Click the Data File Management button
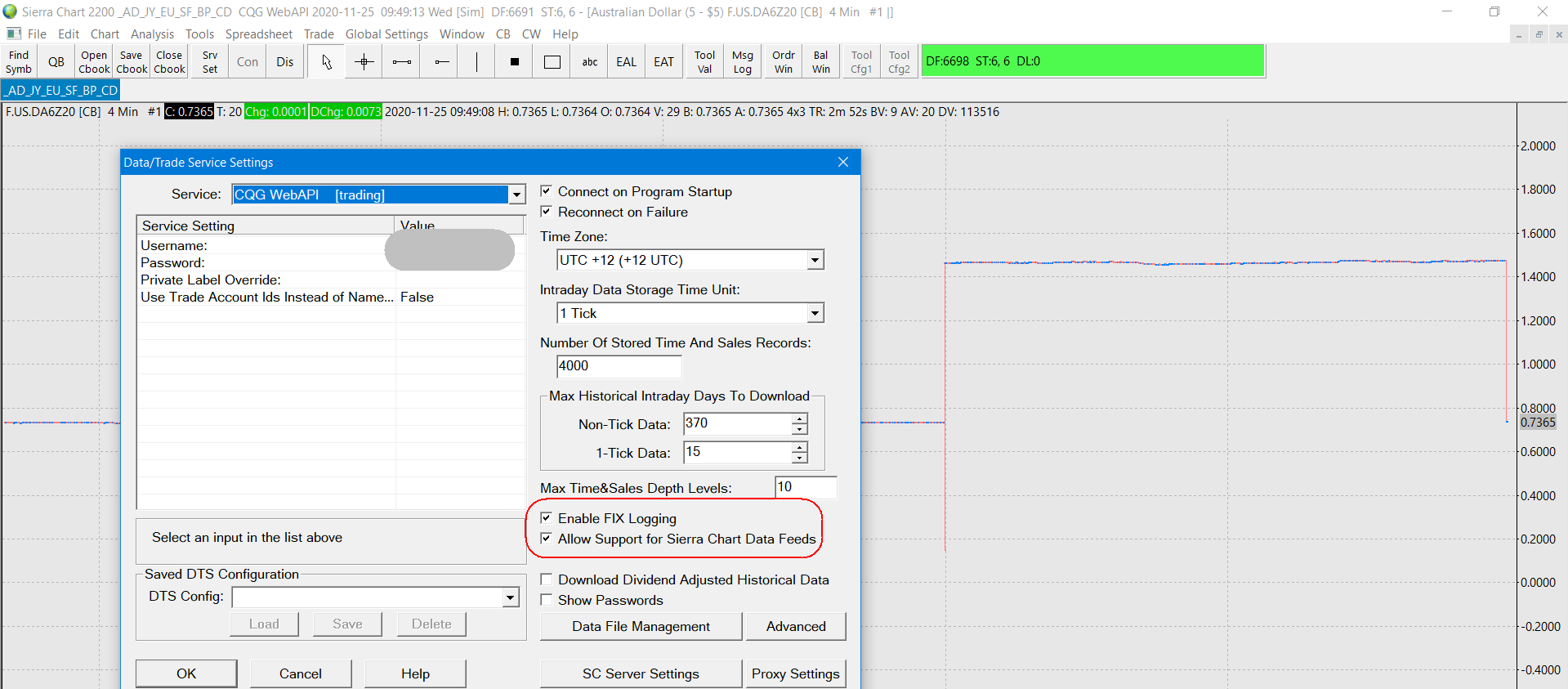This screenshot has height=689, width=1568. [641, 626]
